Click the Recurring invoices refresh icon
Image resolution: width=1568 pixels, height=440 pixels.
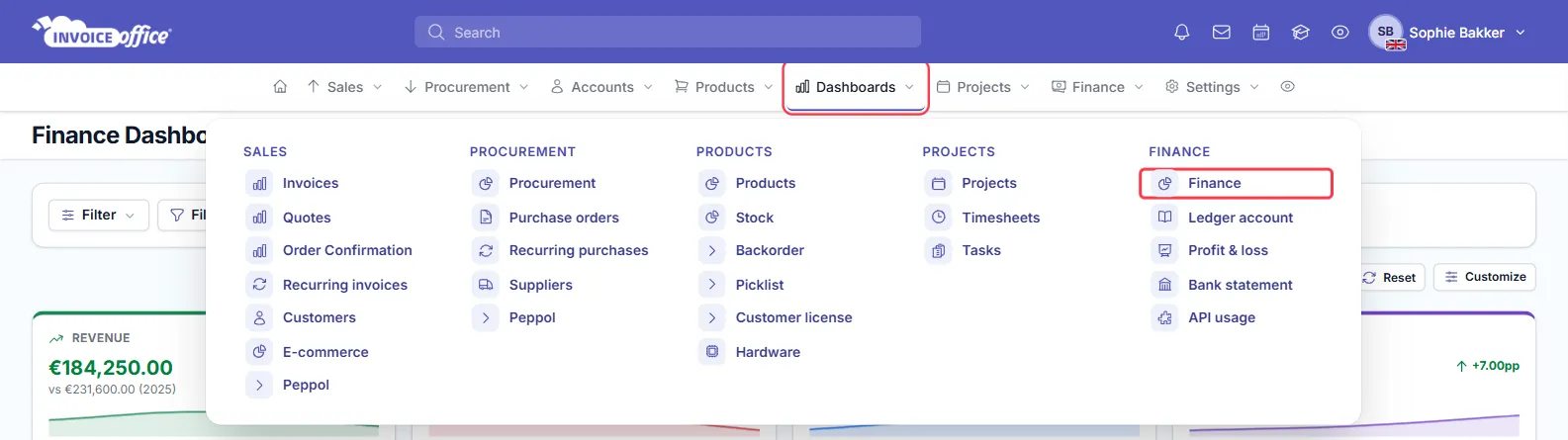(x=259, y=285)
